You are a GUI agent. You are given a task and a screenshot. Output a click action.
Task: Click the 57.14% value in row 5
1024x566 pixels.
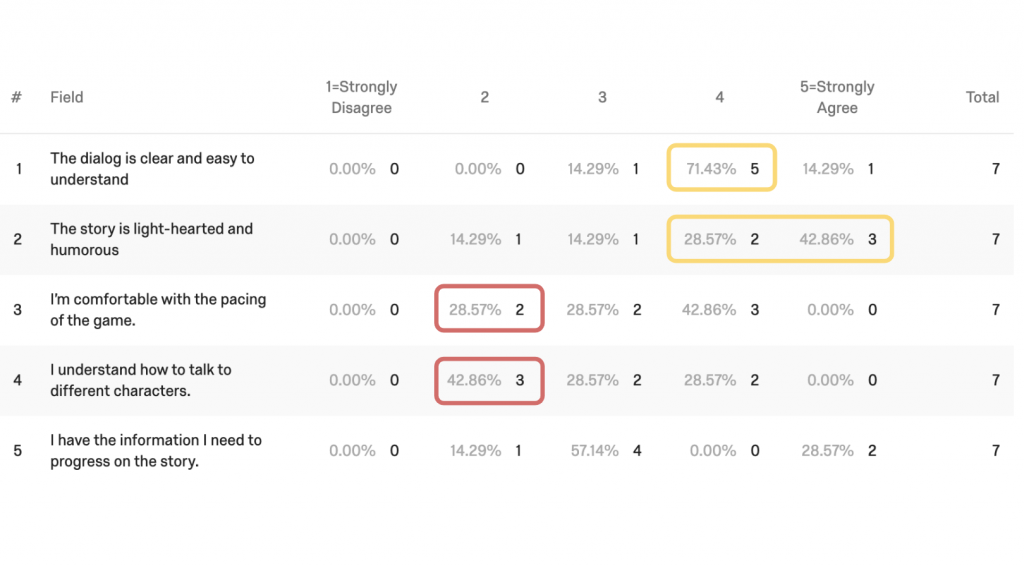point(594,451)
